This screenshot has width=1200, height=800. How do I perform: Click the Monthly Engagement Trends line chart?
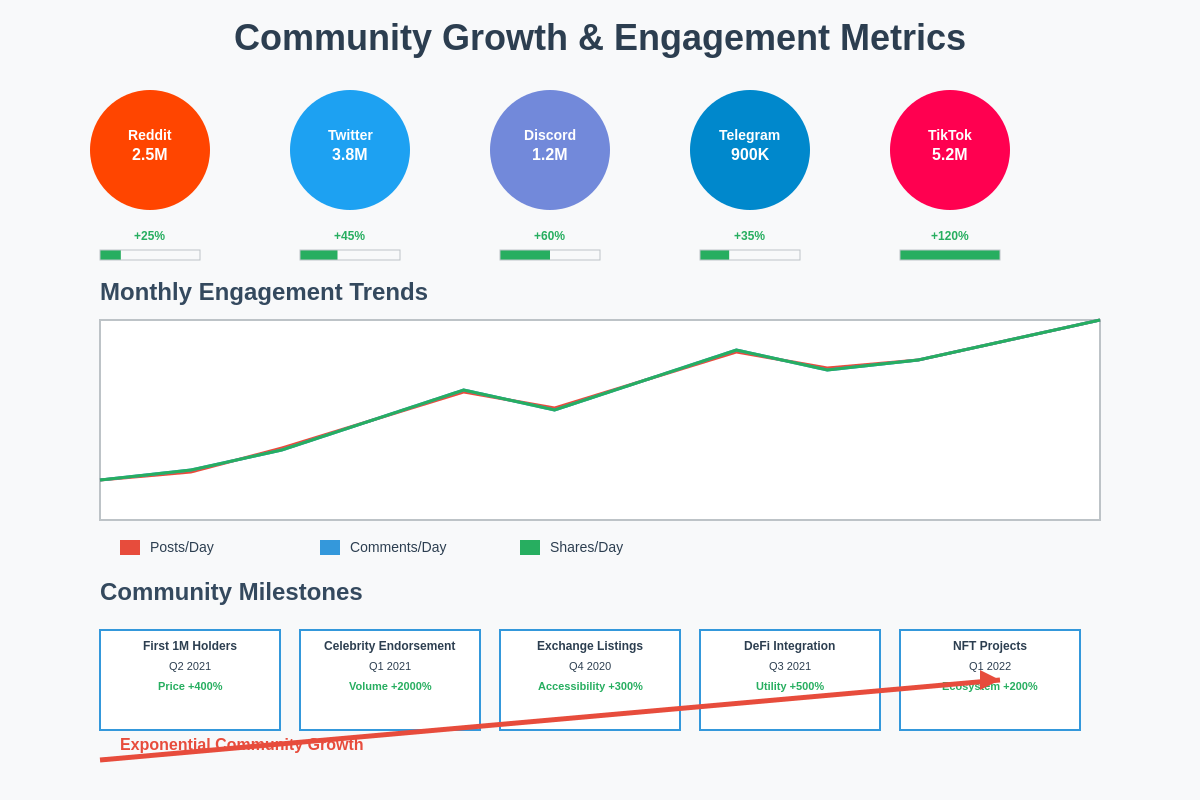pos(600,420)
